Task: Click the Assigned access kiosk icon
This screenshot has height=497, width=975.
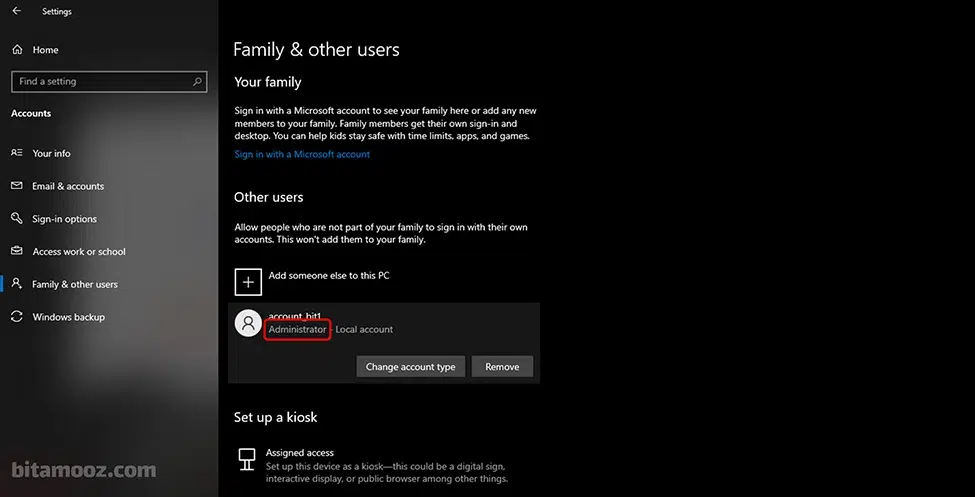Action: pos(247,459)
